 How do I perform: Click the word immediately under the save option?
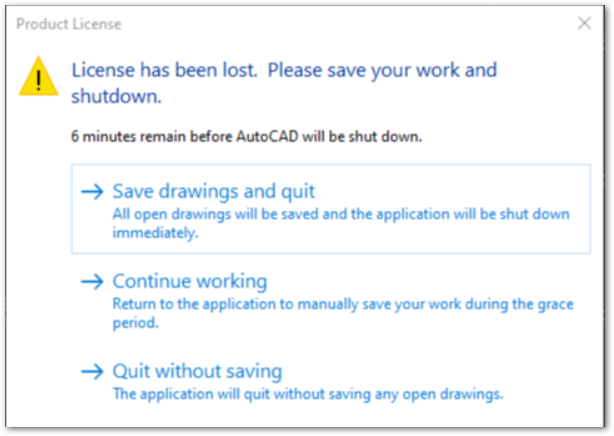[155, 233]
